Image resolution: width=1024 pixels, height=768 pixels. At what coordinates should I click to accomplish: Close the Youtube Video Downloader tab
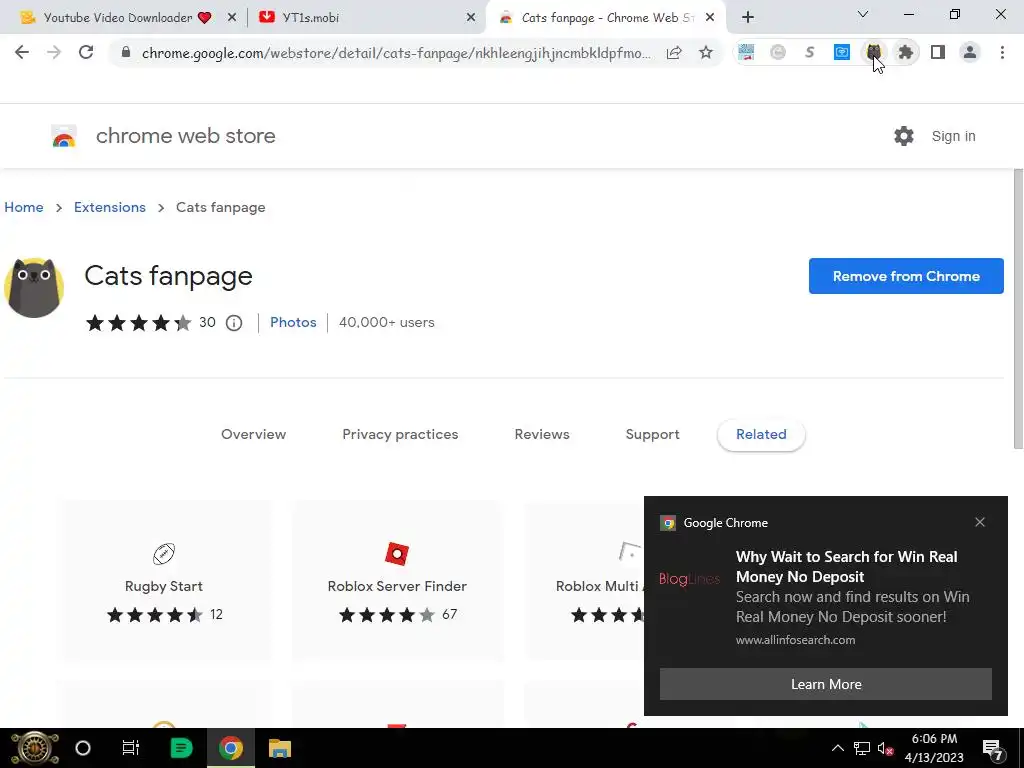[232, 18]
